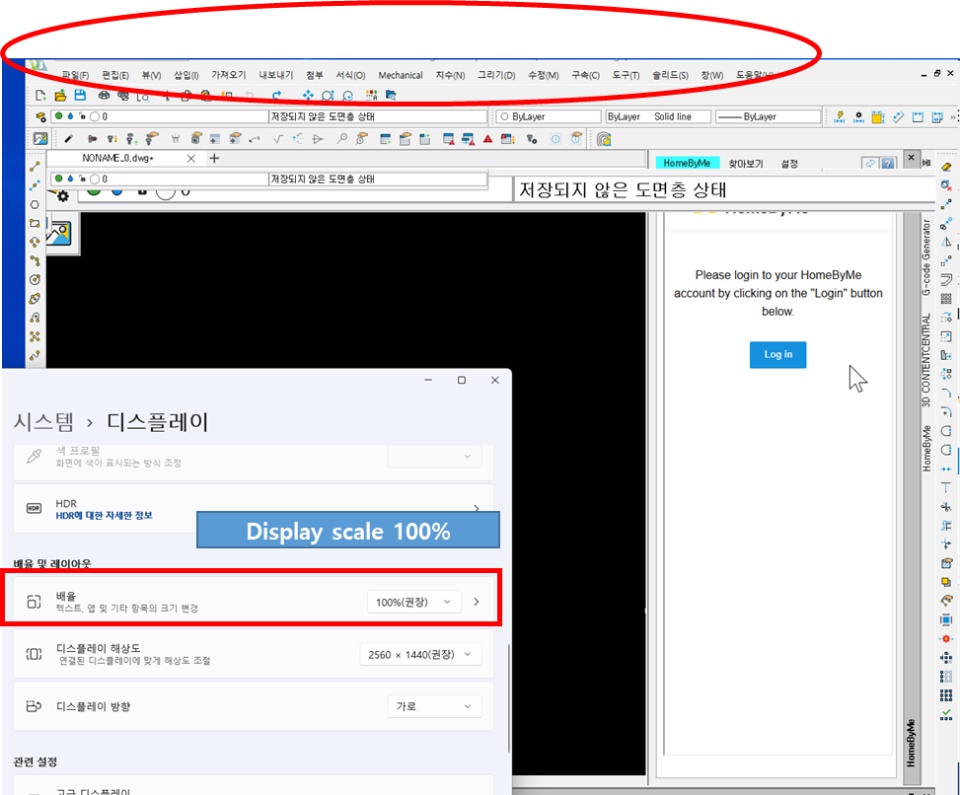The width and height of the screenshot is (960, 795).
Task: Toggle the layer freeze droplet in layer toolbar
Action: (x=70, y=116)
